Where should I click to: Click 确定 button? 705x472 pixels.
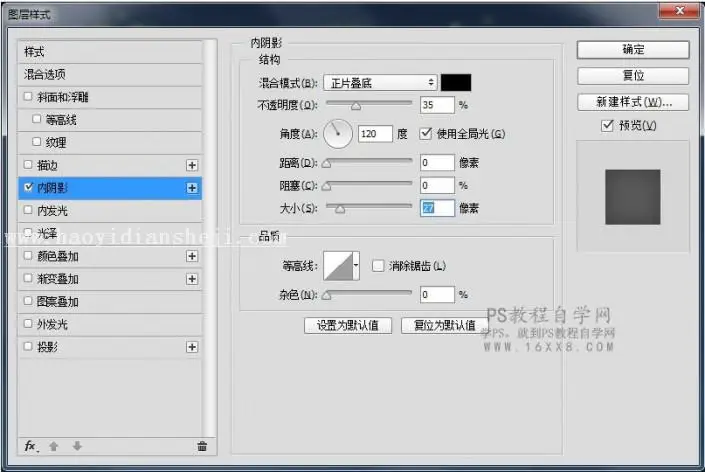tap(633, 49)
